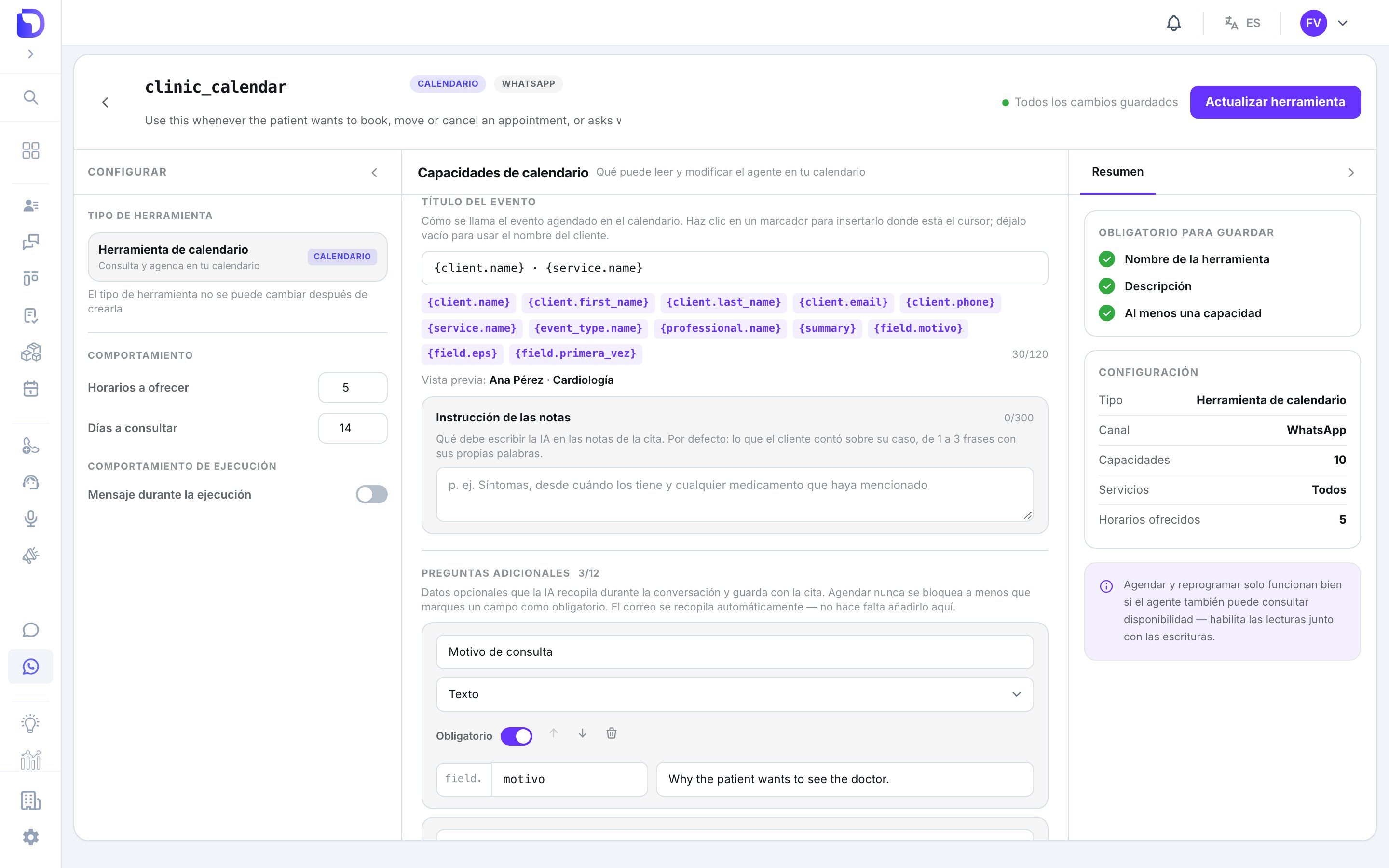
Task: Insert the {service.name} placeholder chip
Action: (472, 328)
